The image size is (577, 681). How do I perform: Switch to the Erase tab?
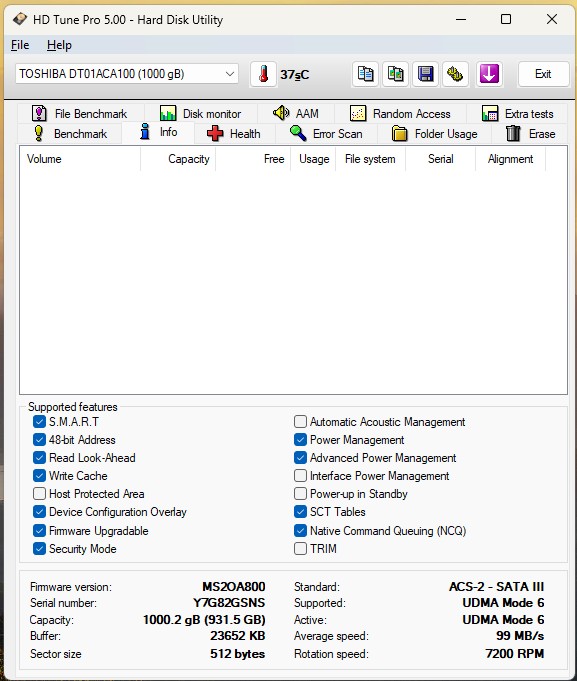[530, 134]
